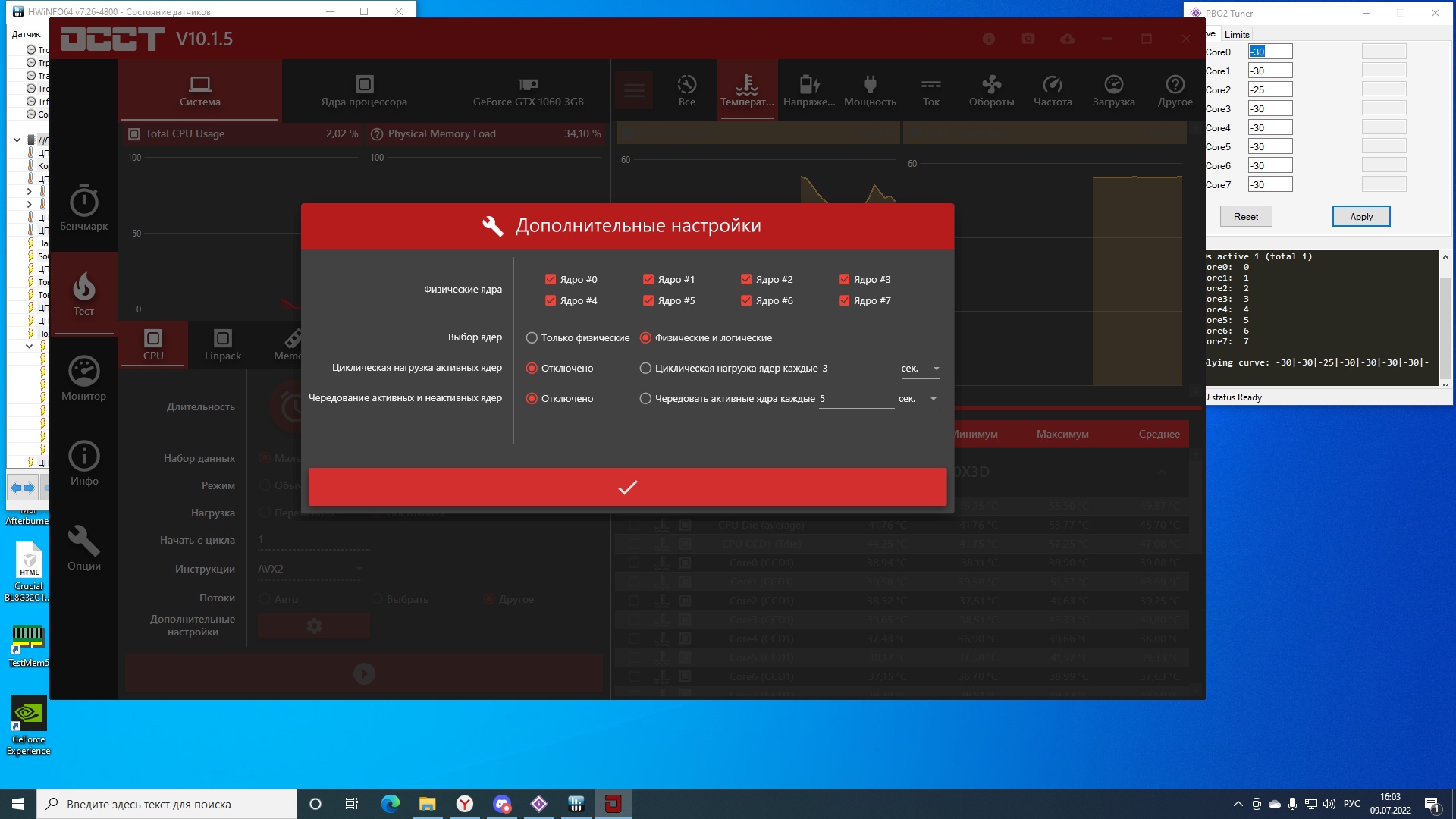The width and height of the screenshot is (1456, 819).
Task: Open the Монитор gauge icon in sidebar
Action: [83, 372]
